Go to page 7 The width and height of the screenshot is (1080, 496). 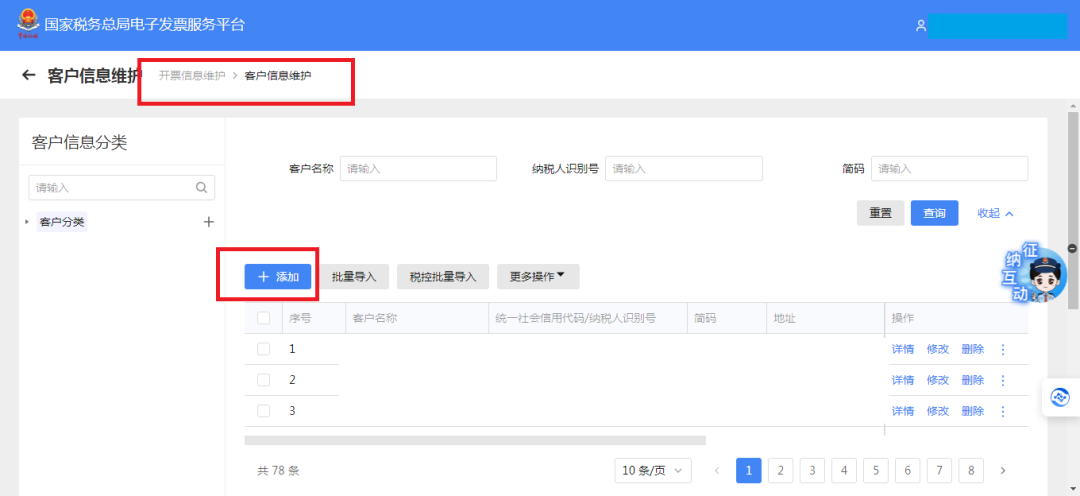click(x=939, y=471)
